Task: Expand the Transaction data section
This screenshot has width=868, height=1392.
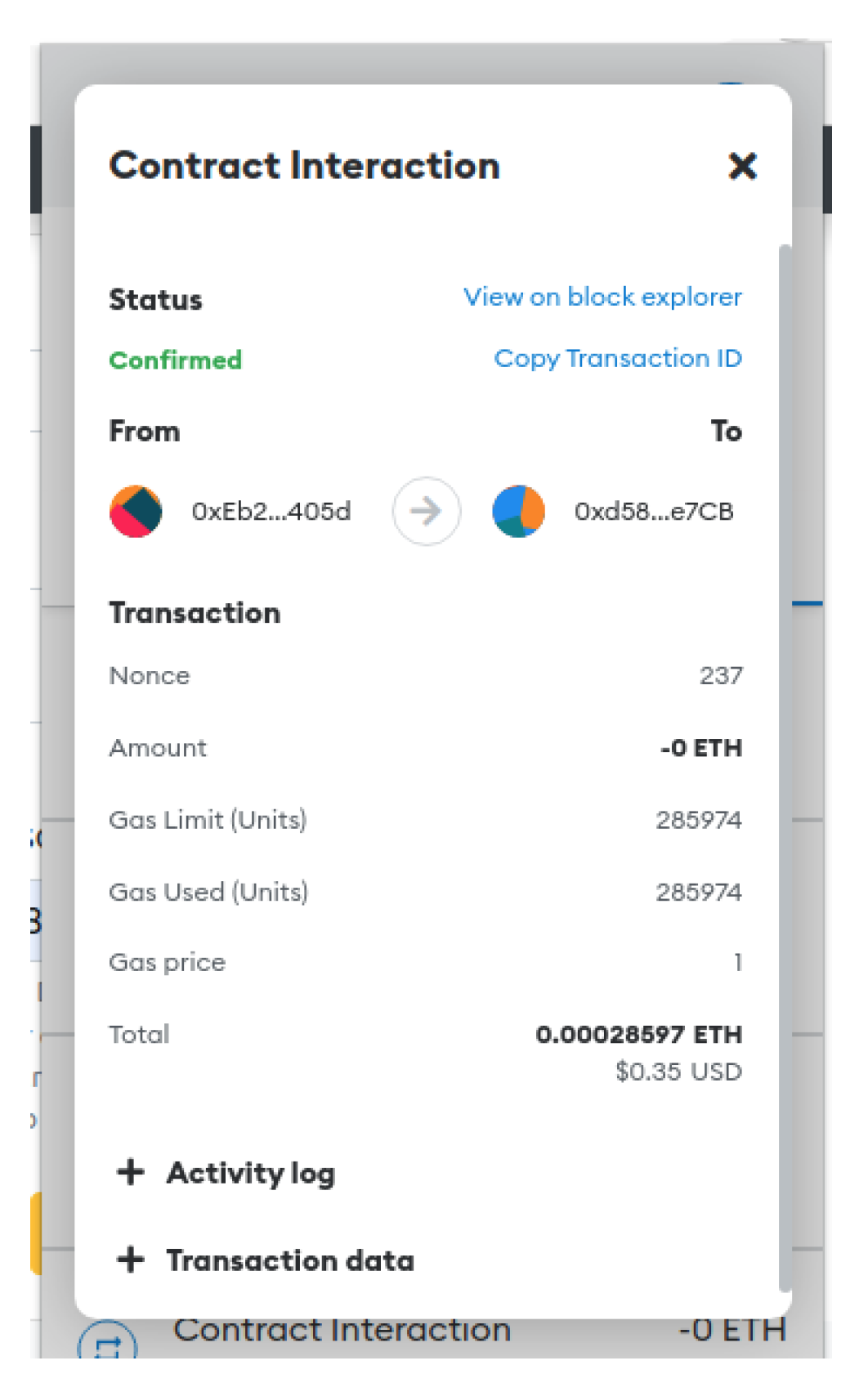Action: point(289,1260)
